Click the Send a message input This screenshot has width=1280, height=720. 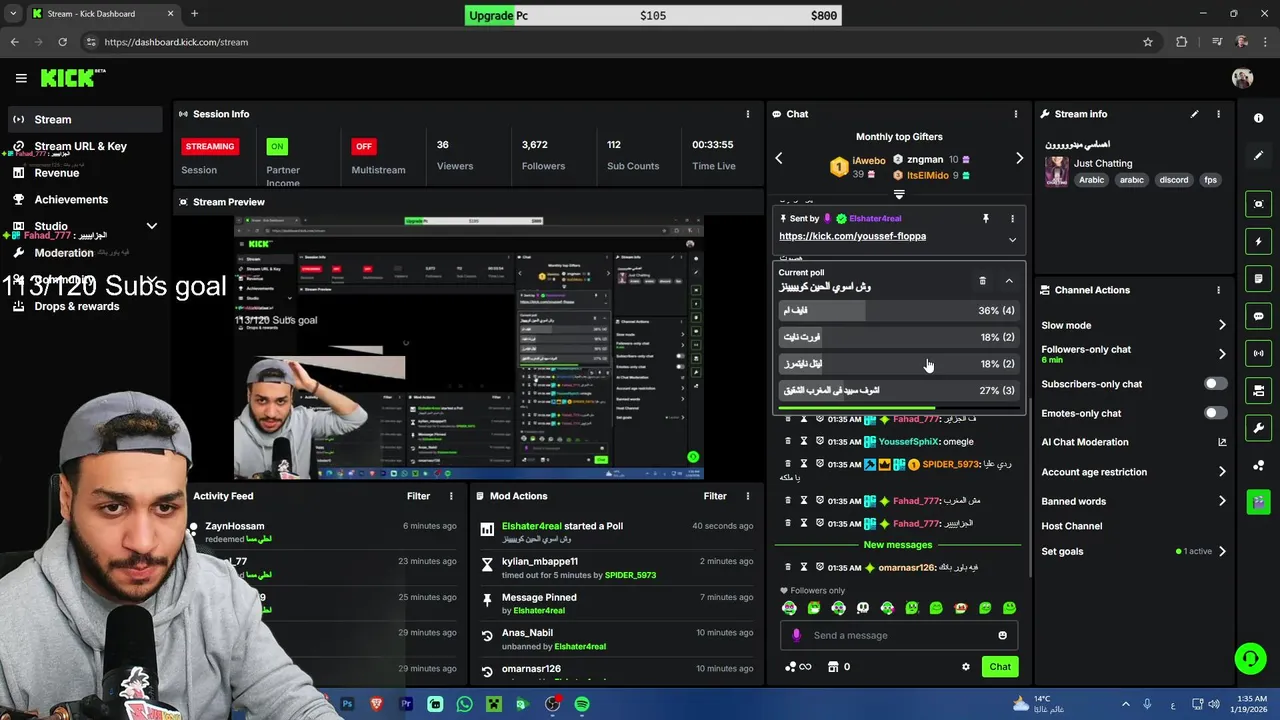[899, 635]
